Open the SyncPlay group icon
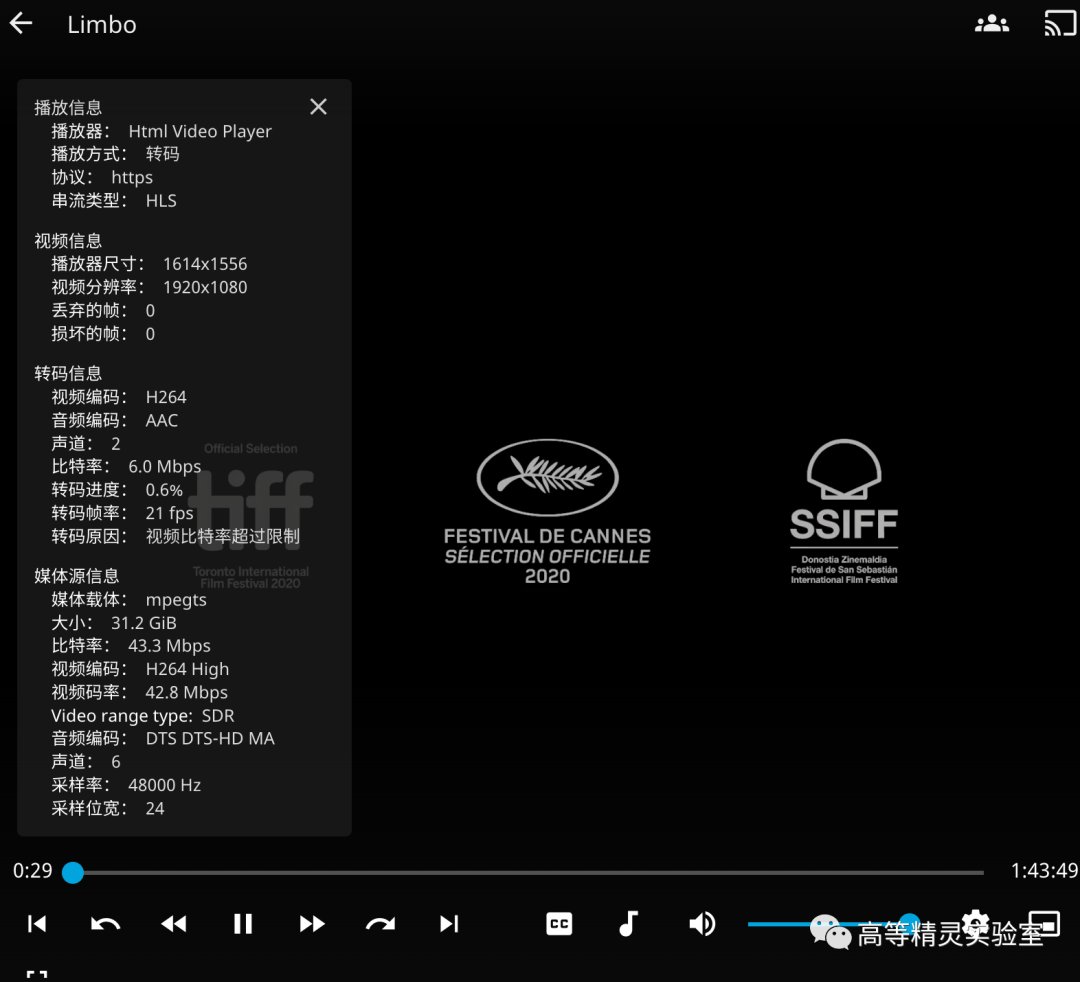 [x=992, y=24]
